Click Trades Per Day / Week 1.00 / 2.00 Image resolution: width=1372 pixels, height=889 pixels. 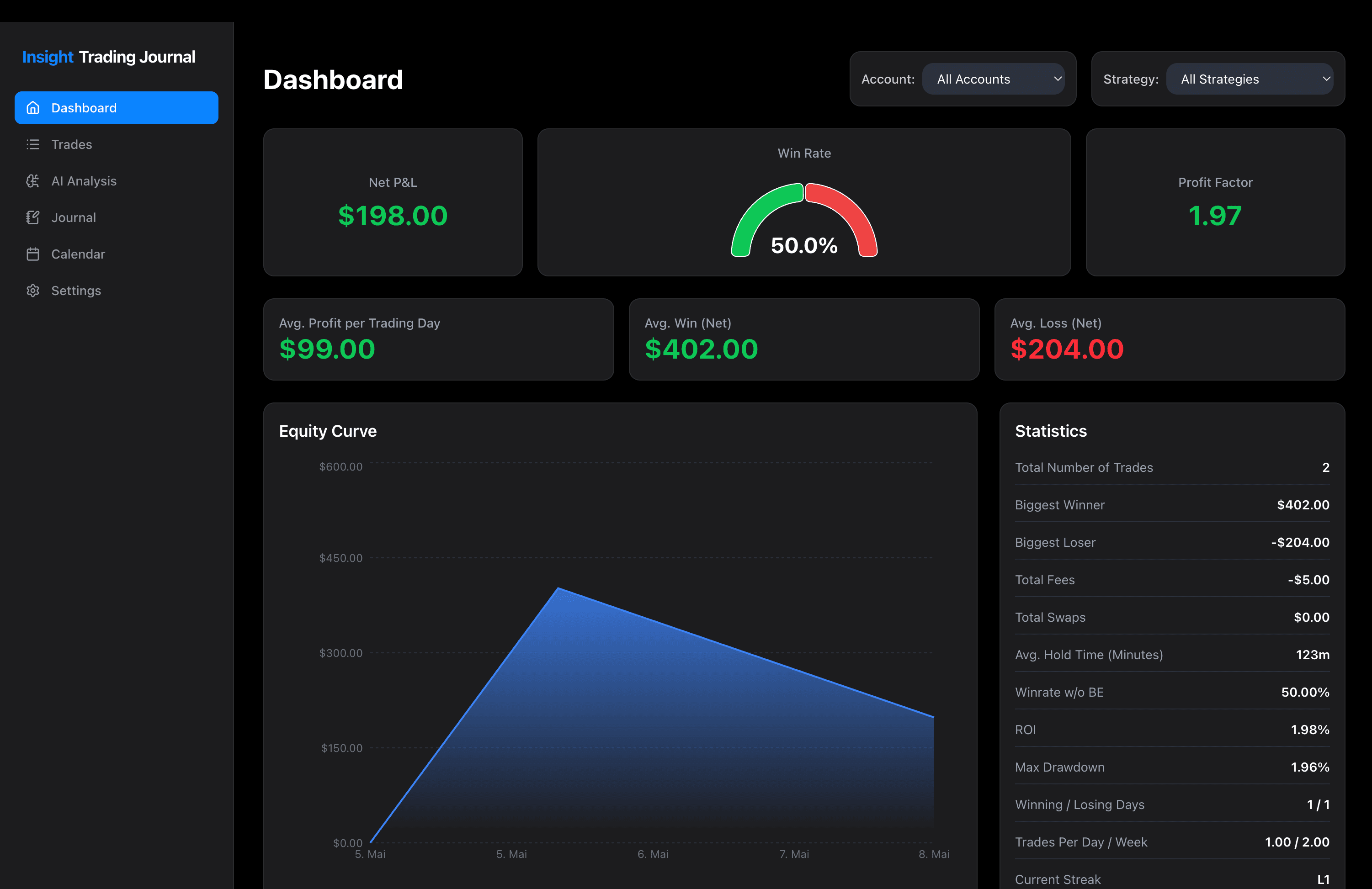(x=1297, y=842)
